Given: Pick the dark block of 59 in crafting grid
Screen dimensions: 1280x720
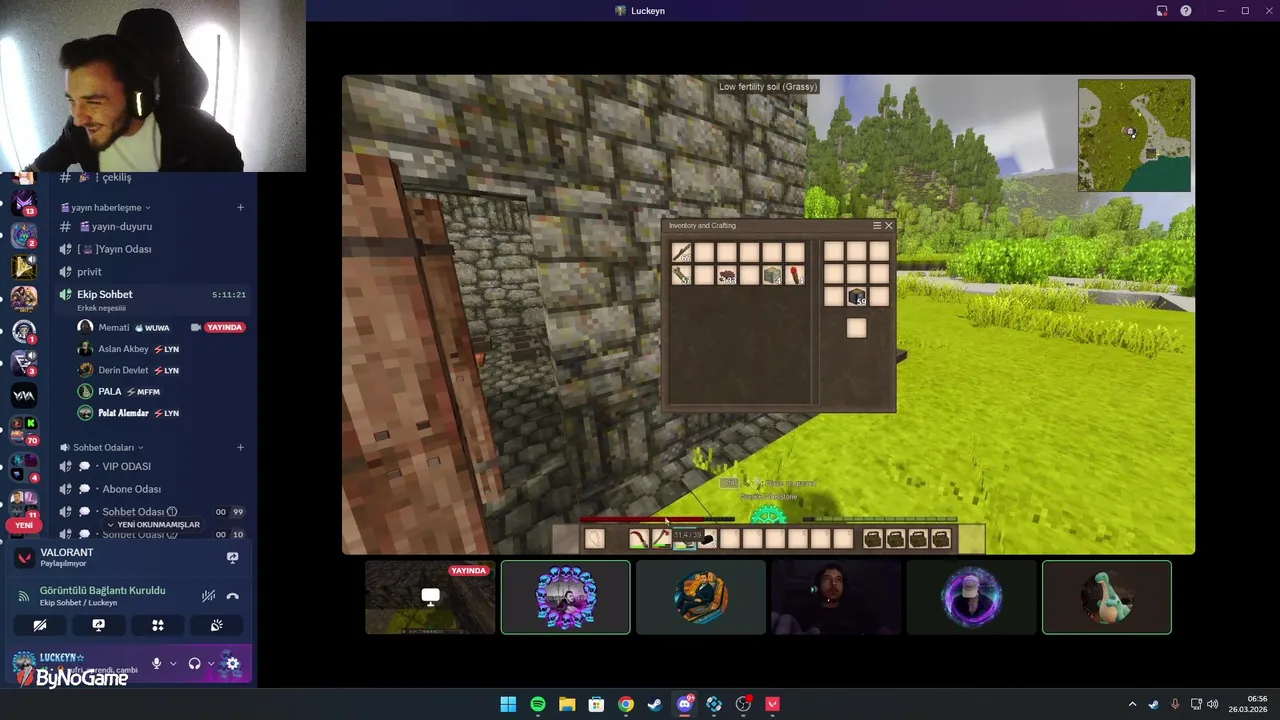Looking at the screenshot, I should pyautogui.click(x=856, y=296).
